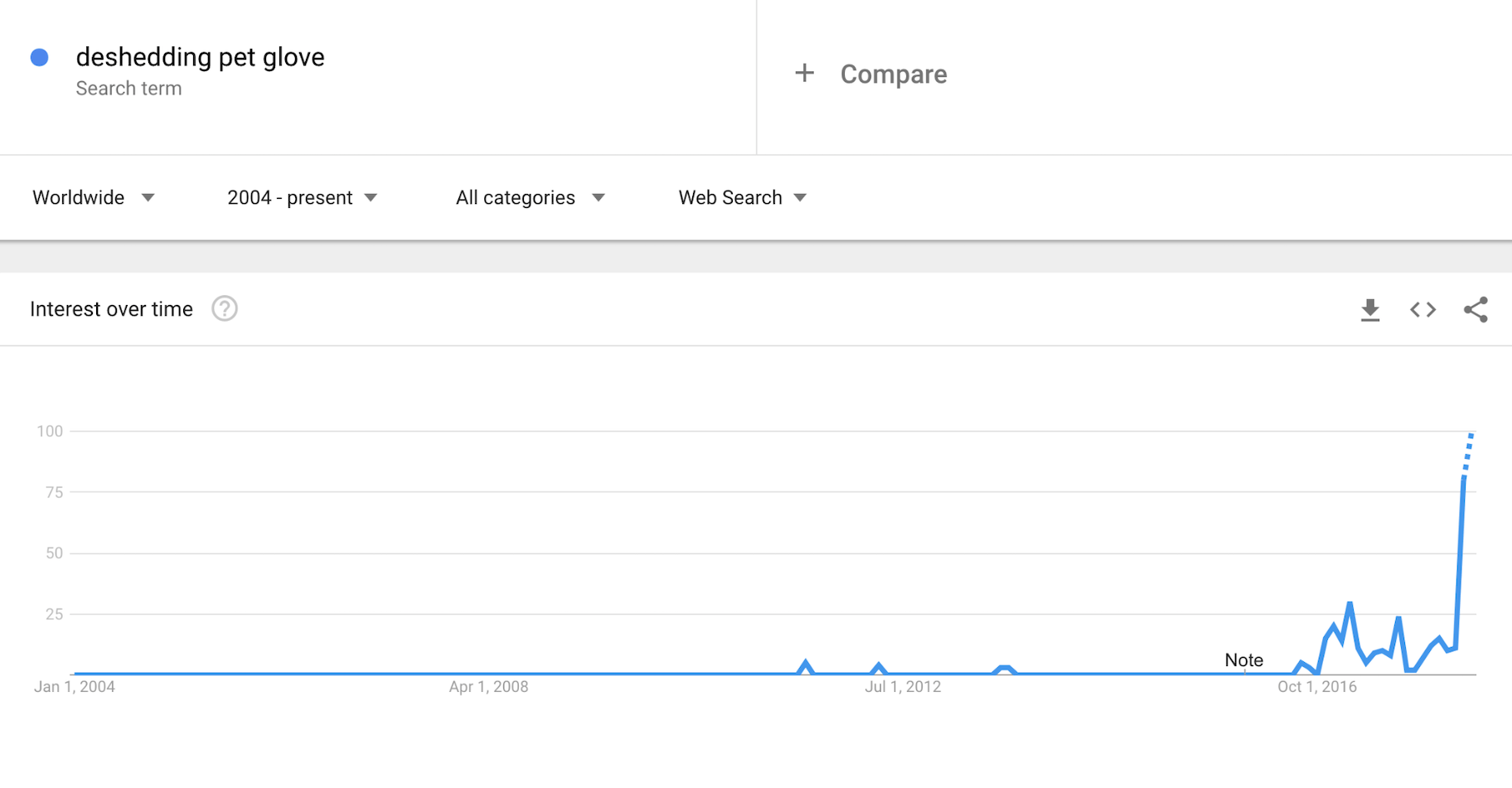The image size is (1512, 788).
Task: Share the Interest over time chart
Action: (x=1476, y=310)
